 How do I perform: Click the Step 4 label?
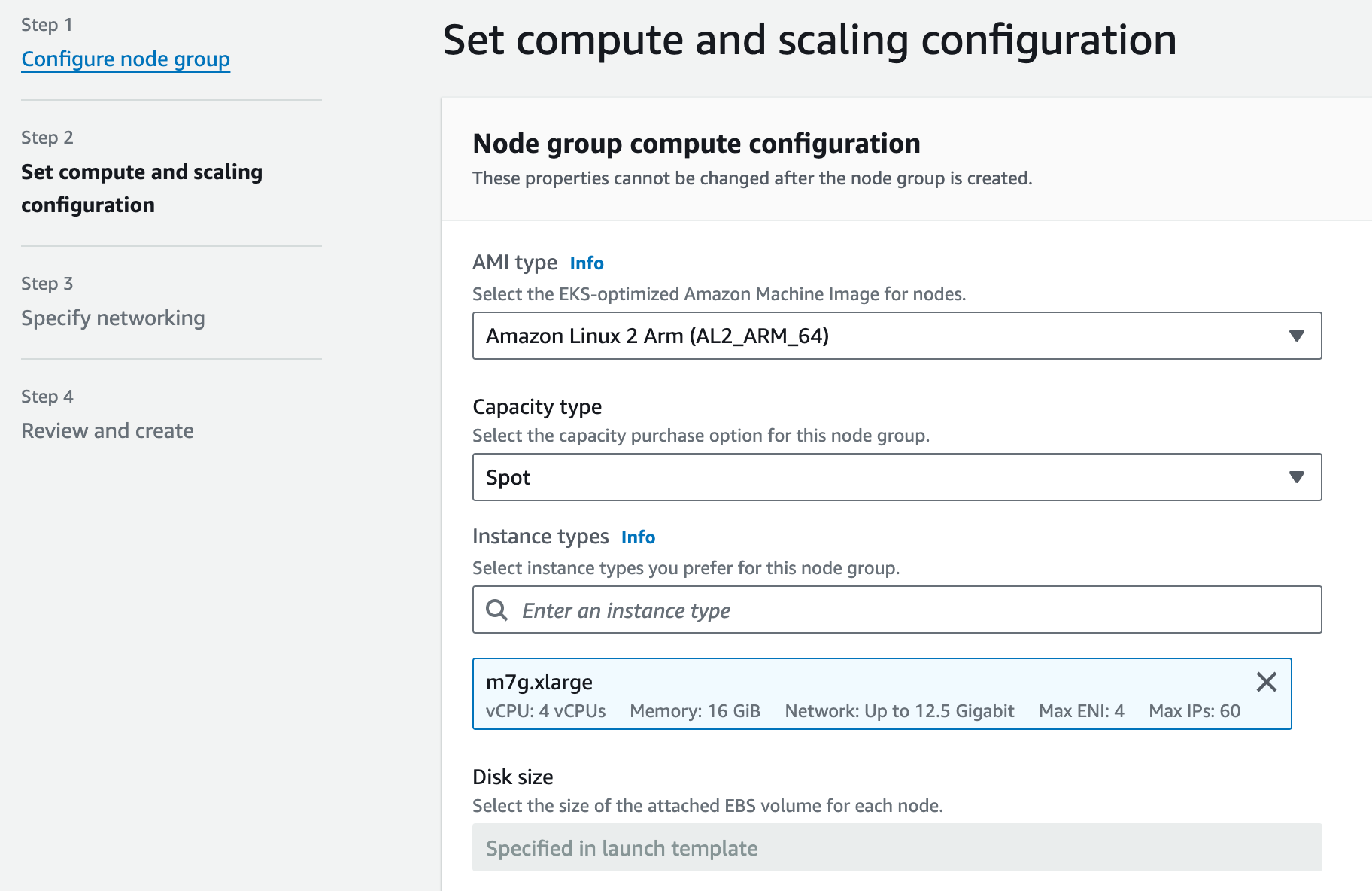(x=47, y=397)
